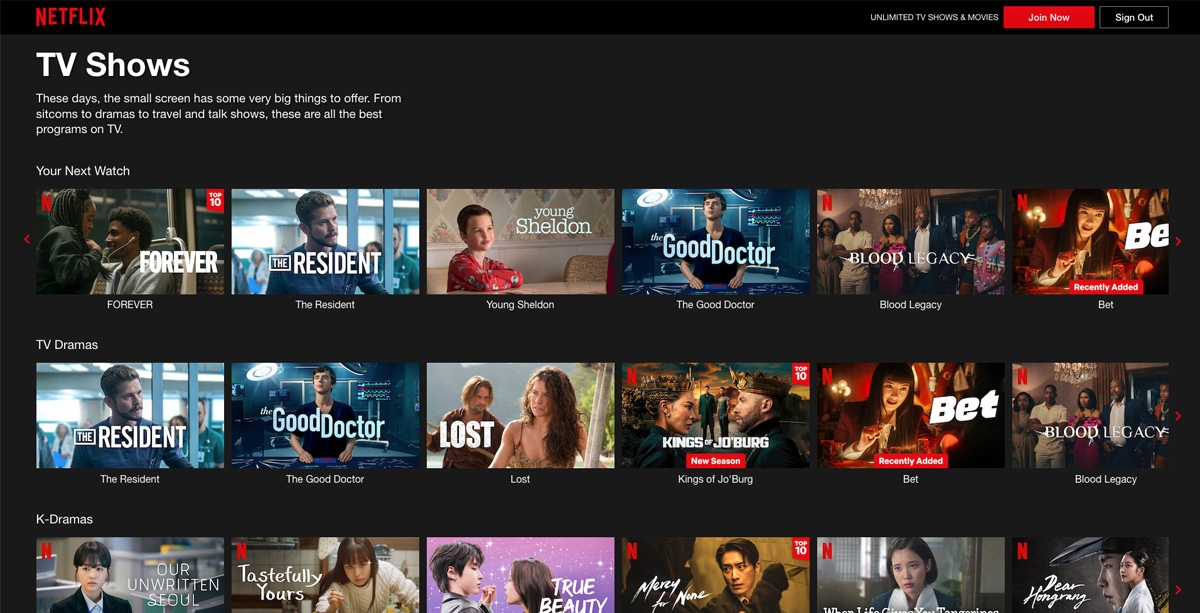Screen dimensions: 1200x613
Task: Open Bet thumbnail in TV Dramas
Action: [910, 416]
